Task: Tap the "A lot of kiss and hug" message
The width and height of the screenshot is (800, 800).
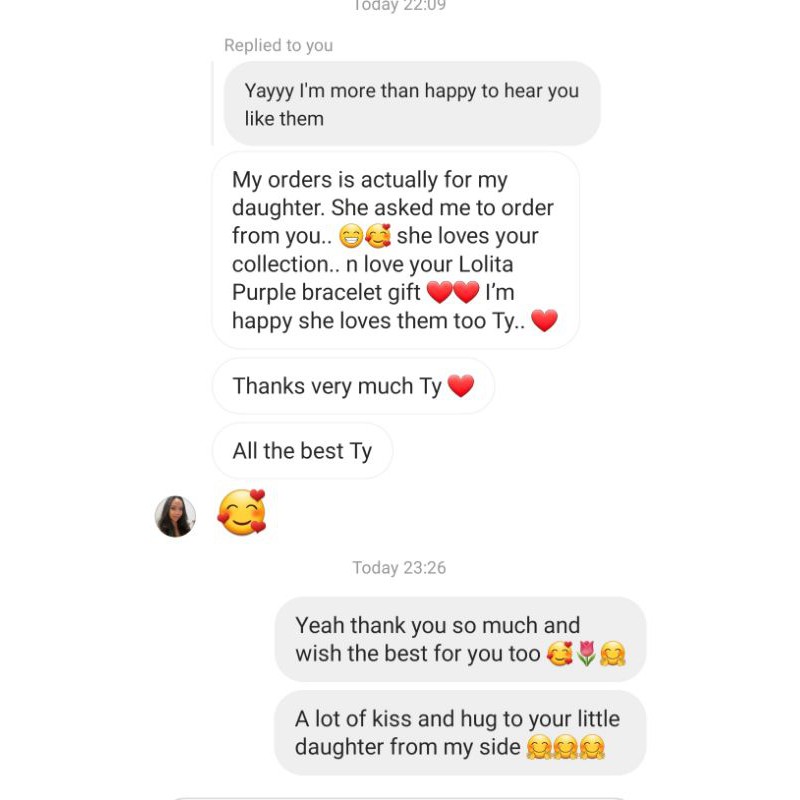Action: pos(460,733)
